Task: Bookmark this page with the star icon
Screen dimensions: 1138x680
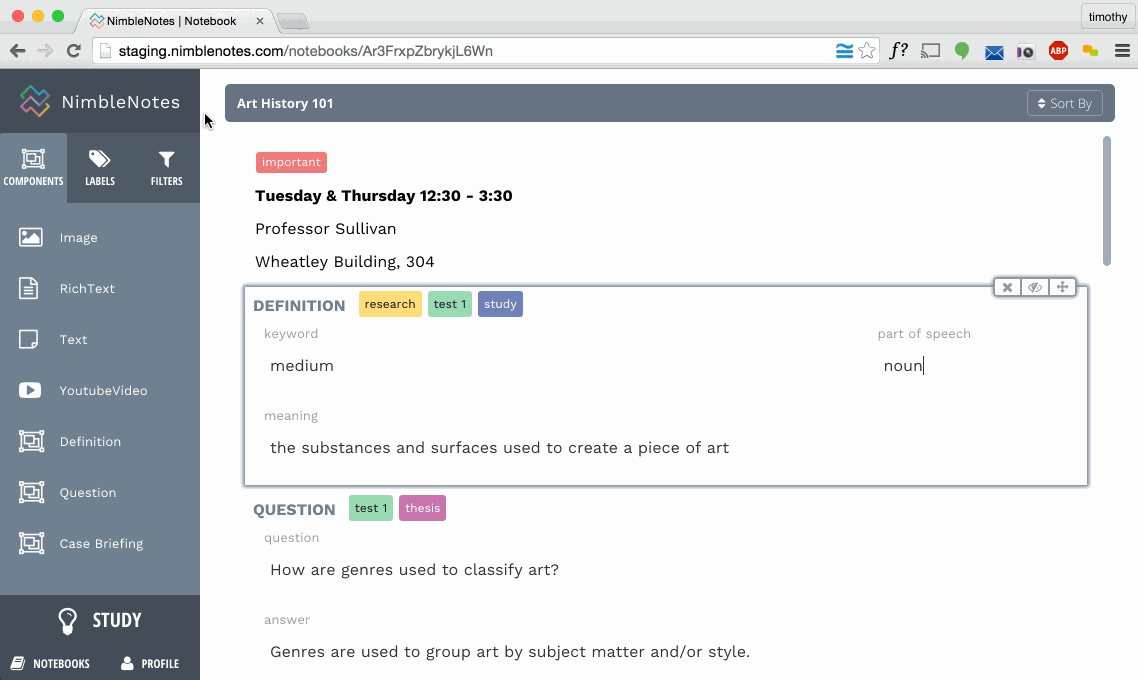Action: tap(867, 51)
